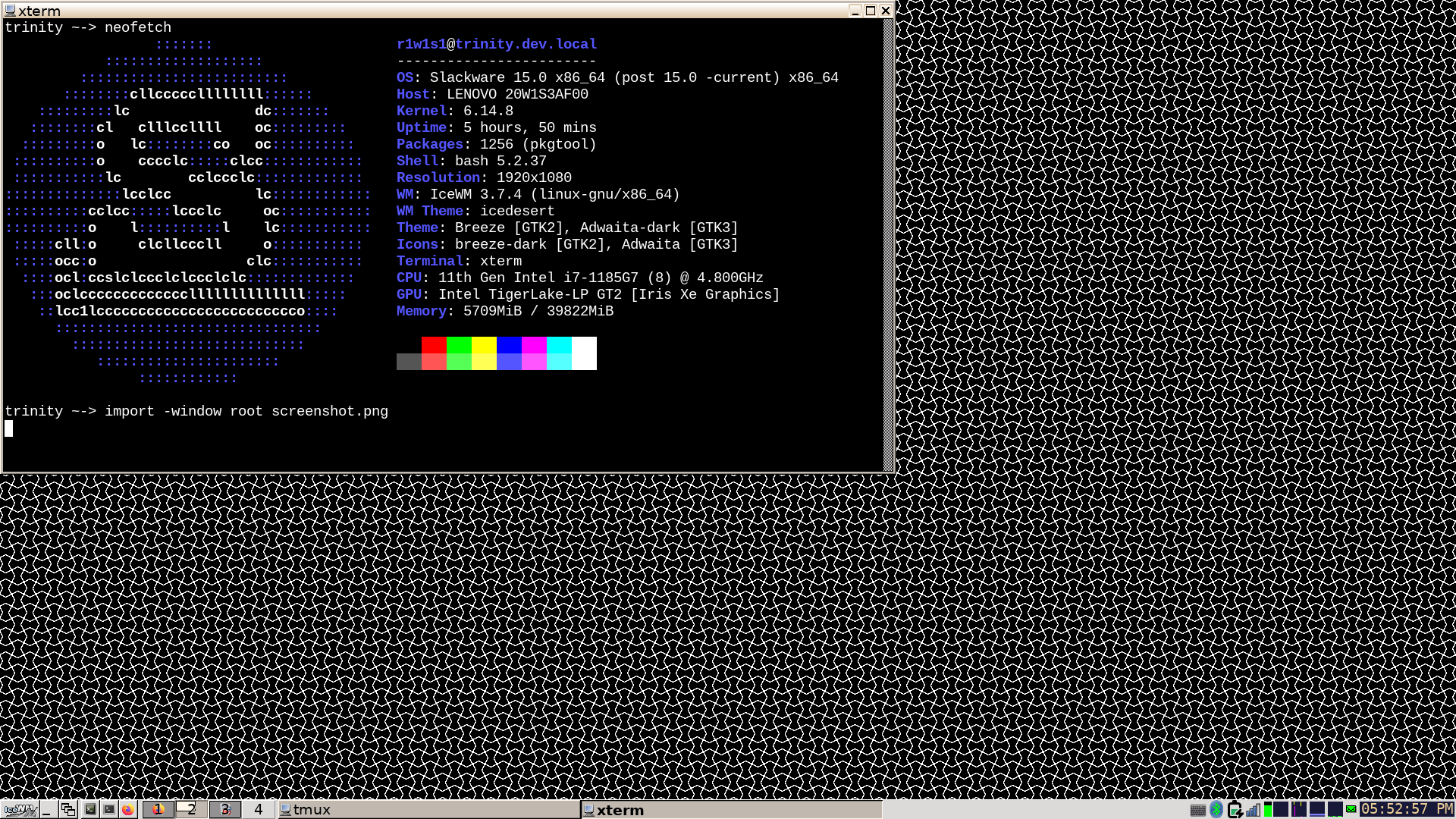Maximize the xterm window

(871, 11)
